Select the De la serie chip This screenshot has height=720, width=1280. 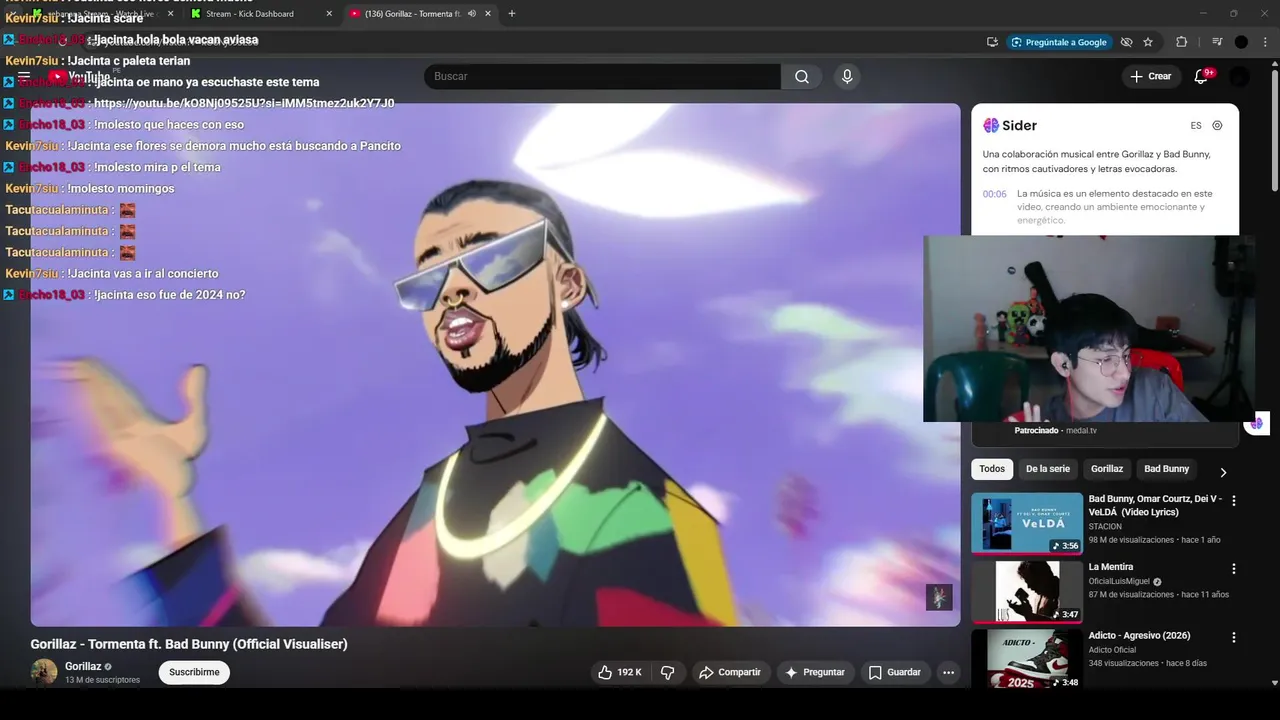point(1047,469)
